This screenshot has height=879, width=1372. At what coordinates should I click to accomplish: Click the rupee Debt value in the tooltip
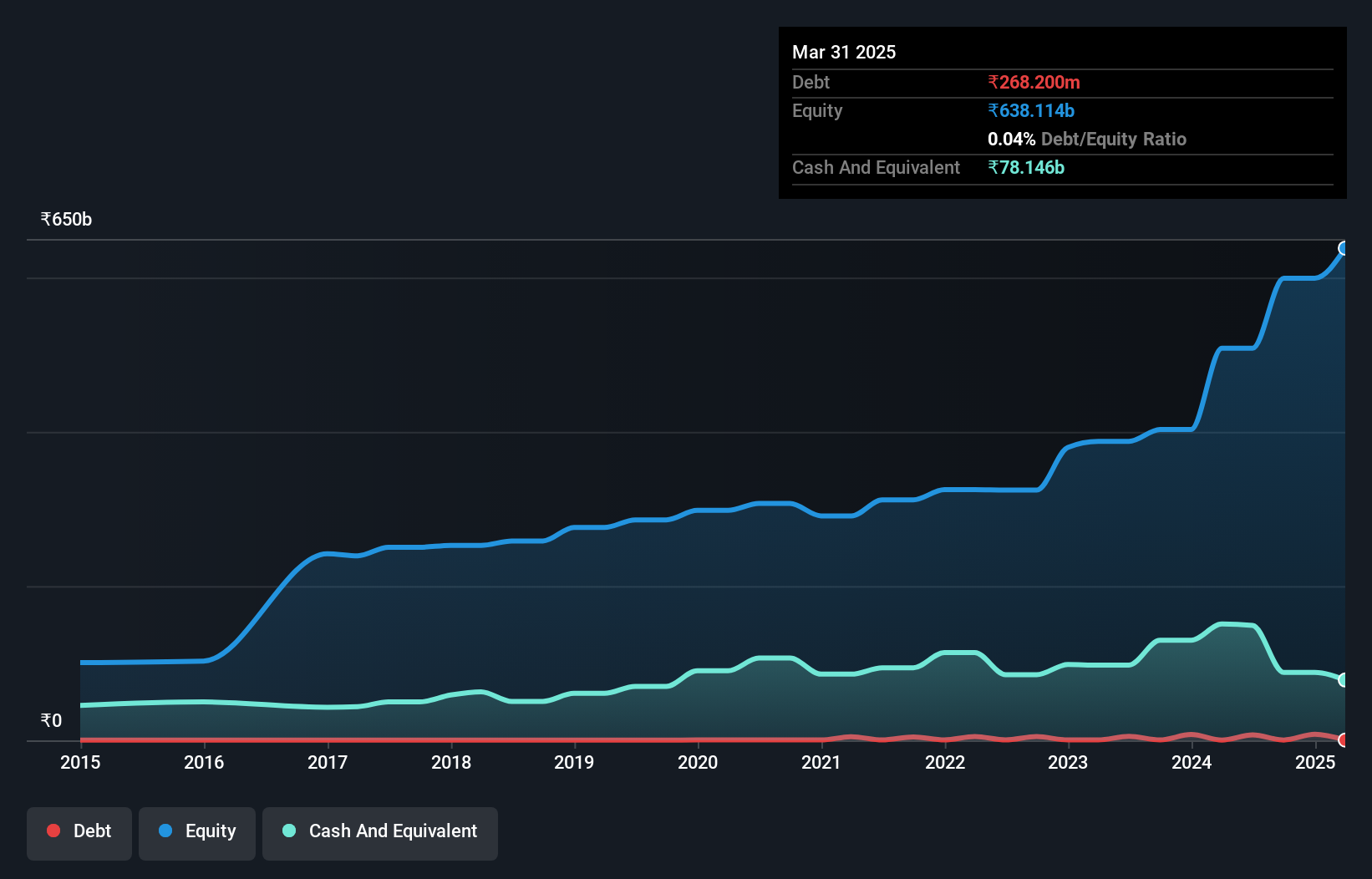(x=1034, y=82)
